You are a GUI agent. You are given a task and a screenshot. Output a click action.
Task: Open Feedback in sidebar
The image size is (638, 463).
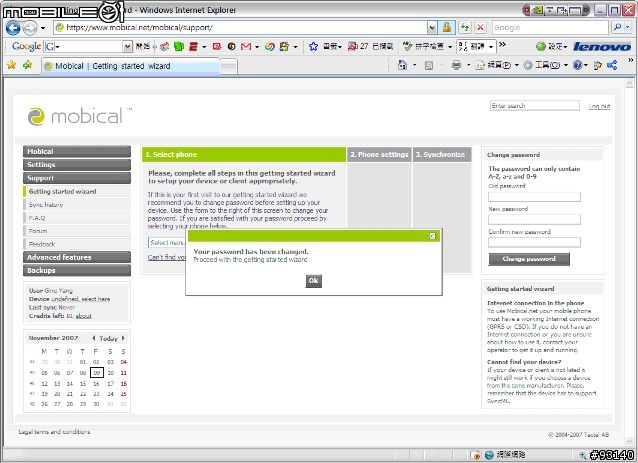77,244
